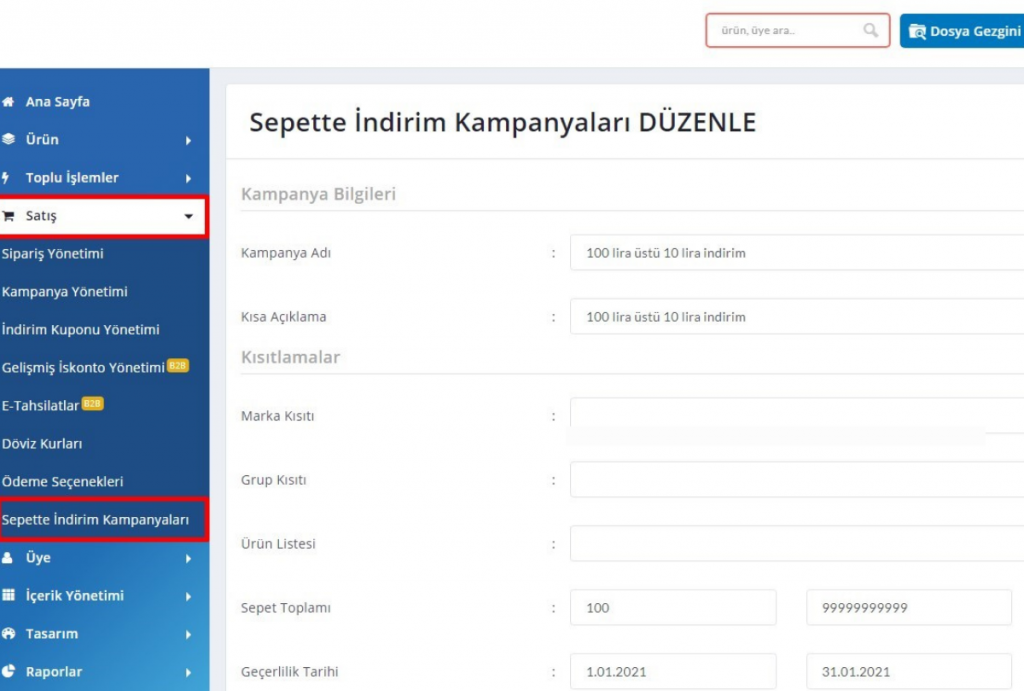Click the Üye person icon
The width and height of the screenshot is (1024, 691).
[x=8, y=558]
